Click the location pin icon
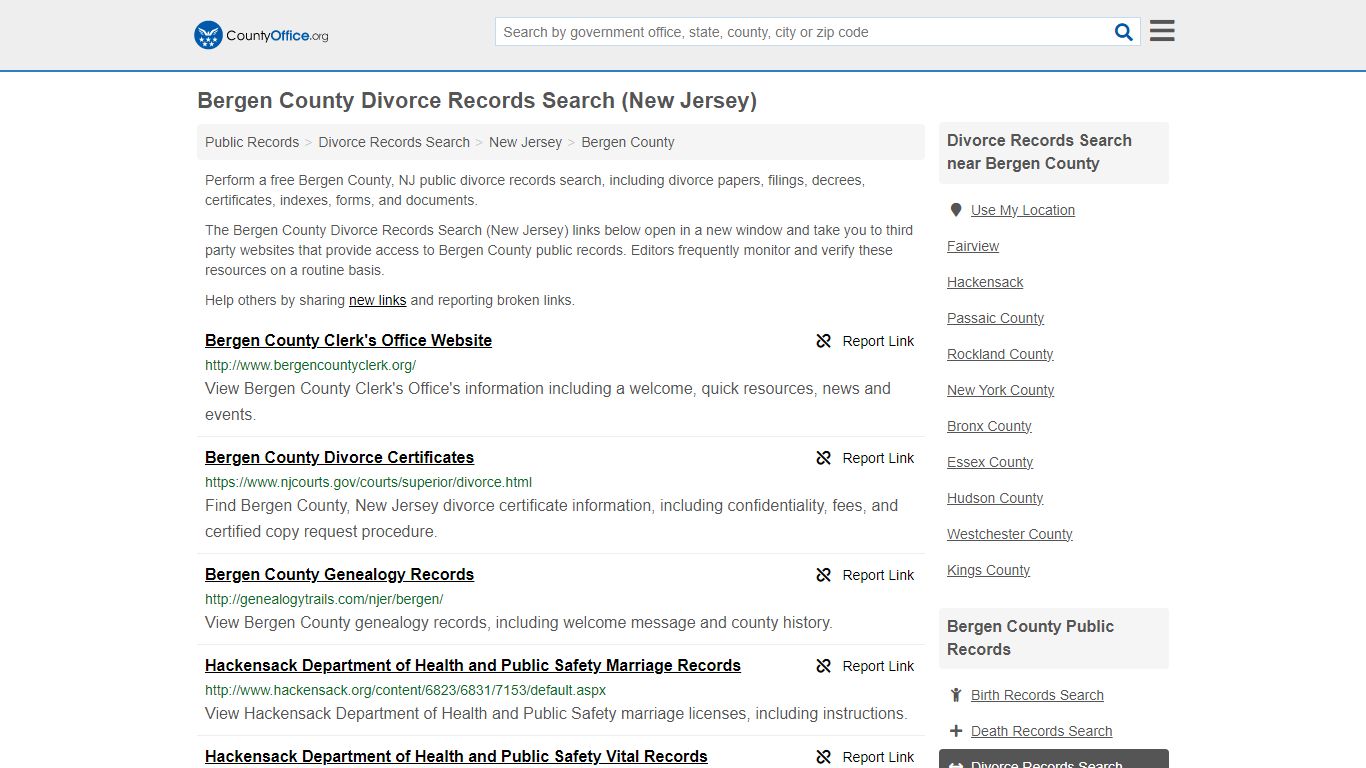The height and width of the screenshot is (768, 1366). [956, 210]
